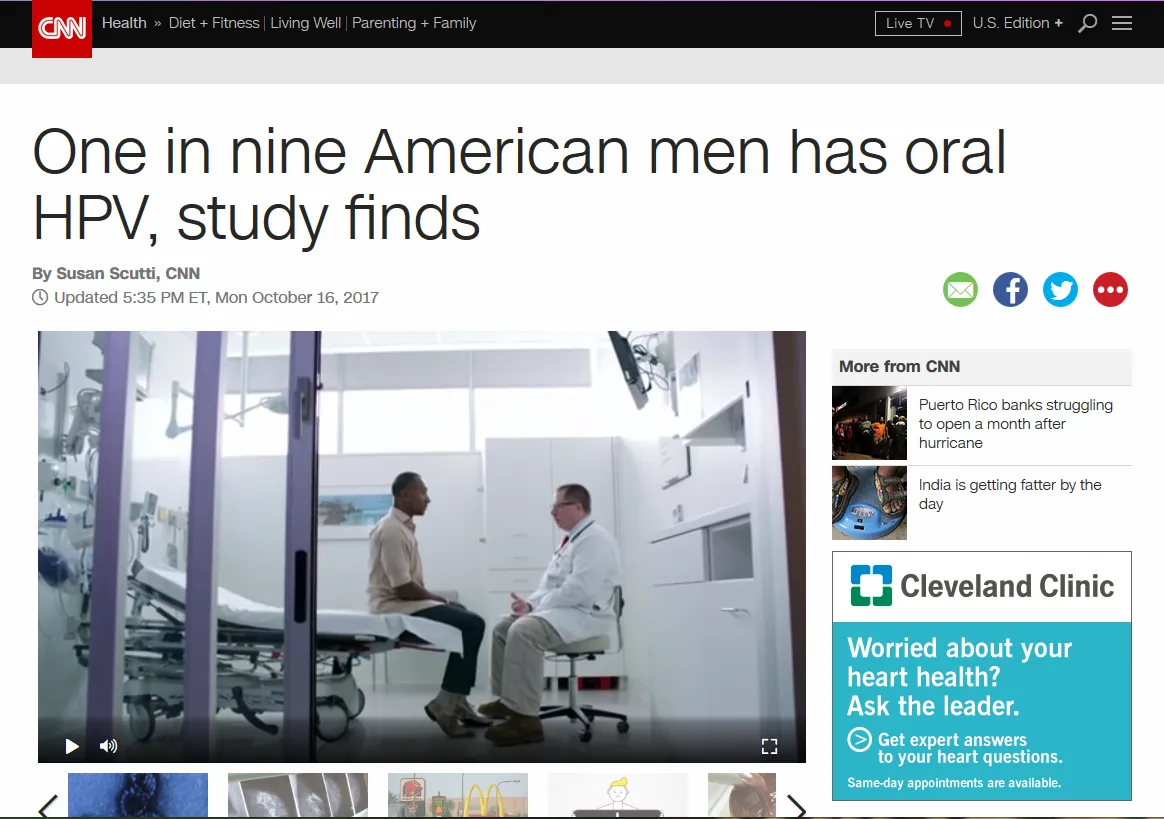Select cartoon figure carousel thumbnail
The width and height of the screenshot is (1164, 819).
pos(618,795)
